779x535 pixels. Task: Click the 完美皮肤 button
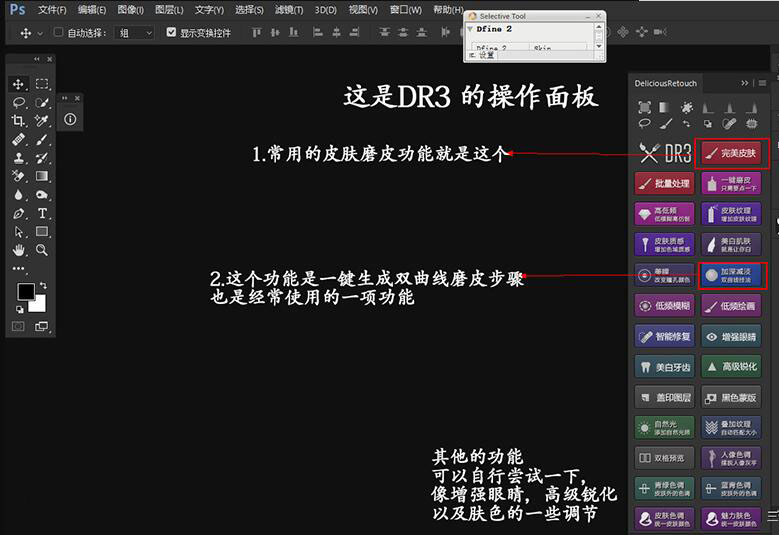coord(732,153)
